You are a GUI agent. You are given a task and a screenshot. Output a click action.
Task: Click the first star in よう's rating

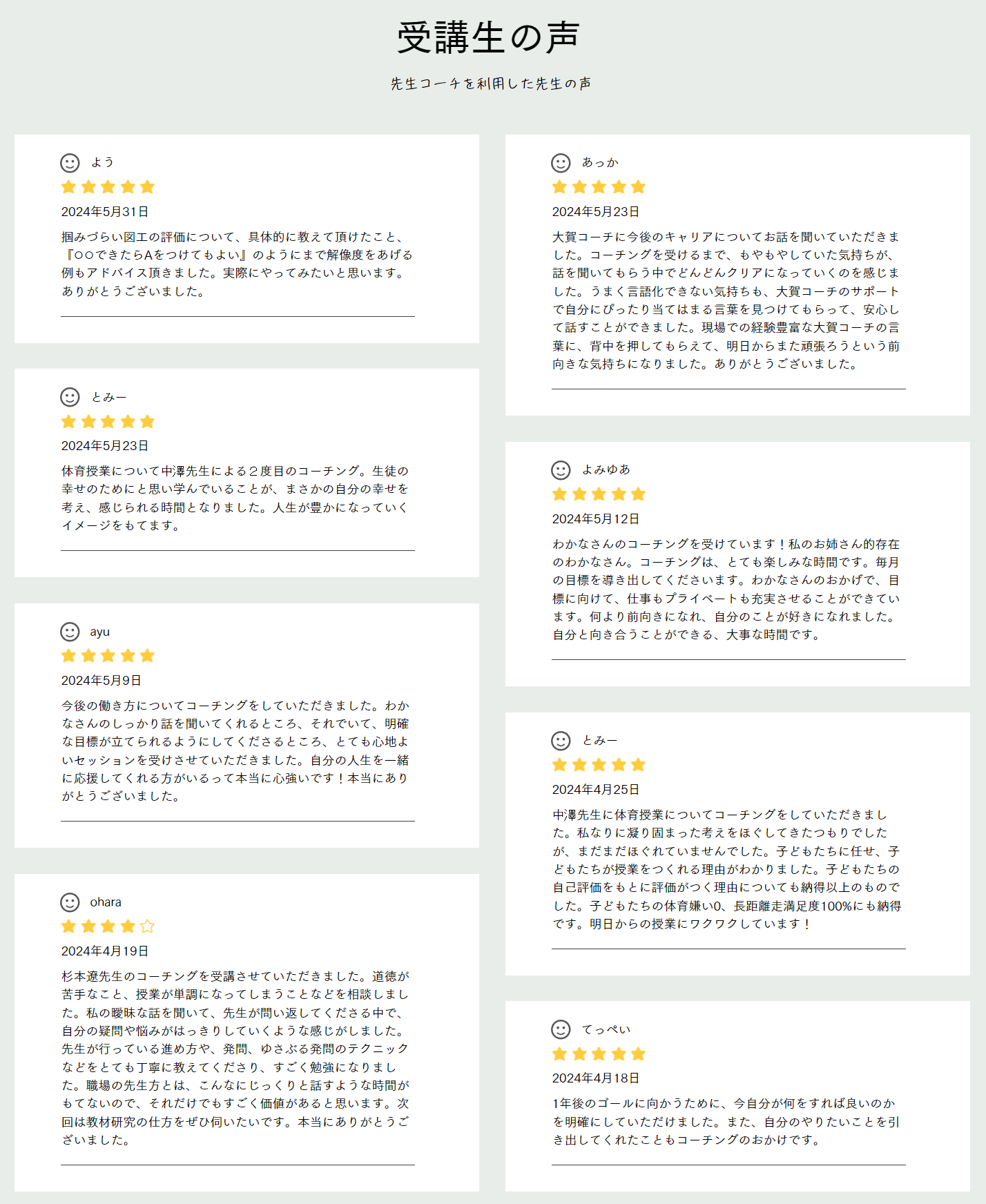tap(68, 187)
